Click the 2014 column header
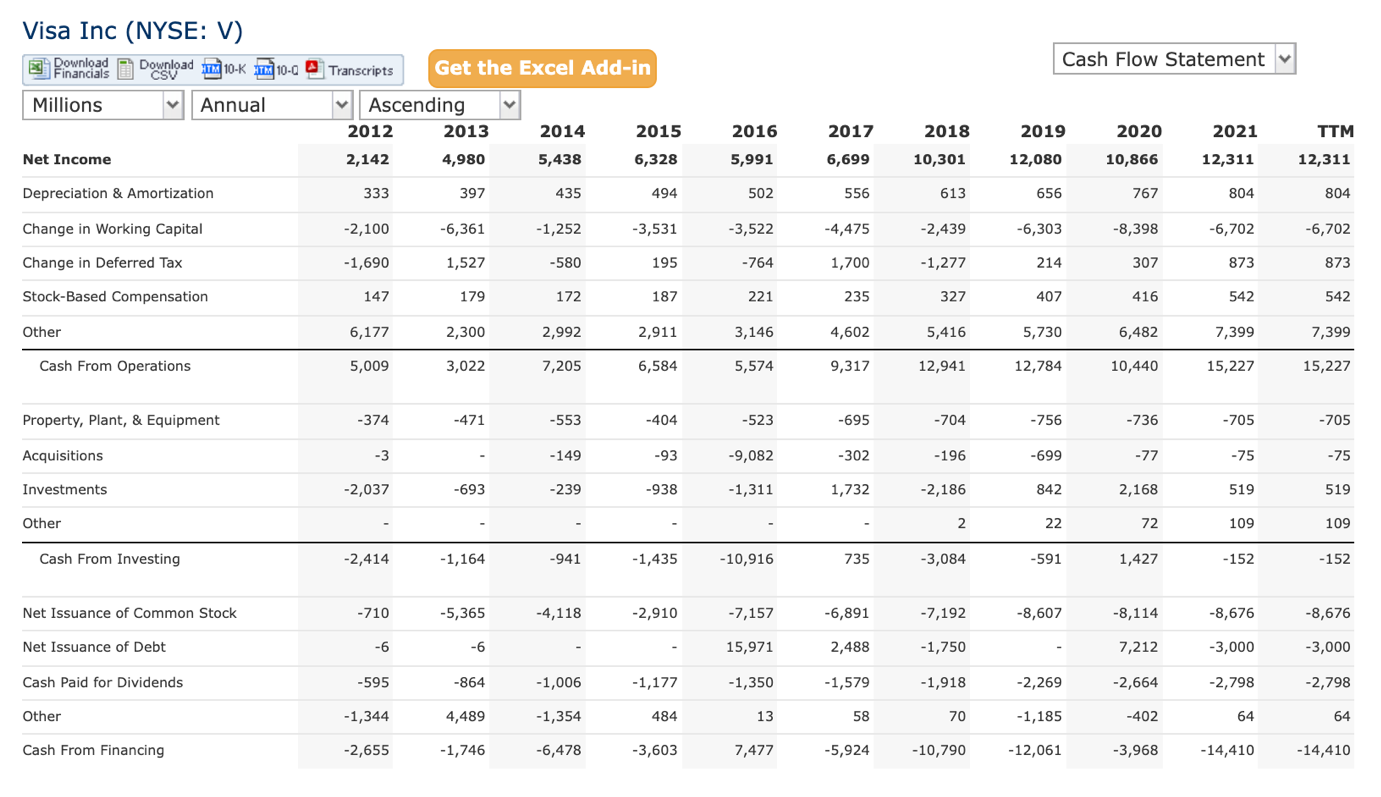The height and width of the screenshot is (797, 1381). click(x=562, y=131)
